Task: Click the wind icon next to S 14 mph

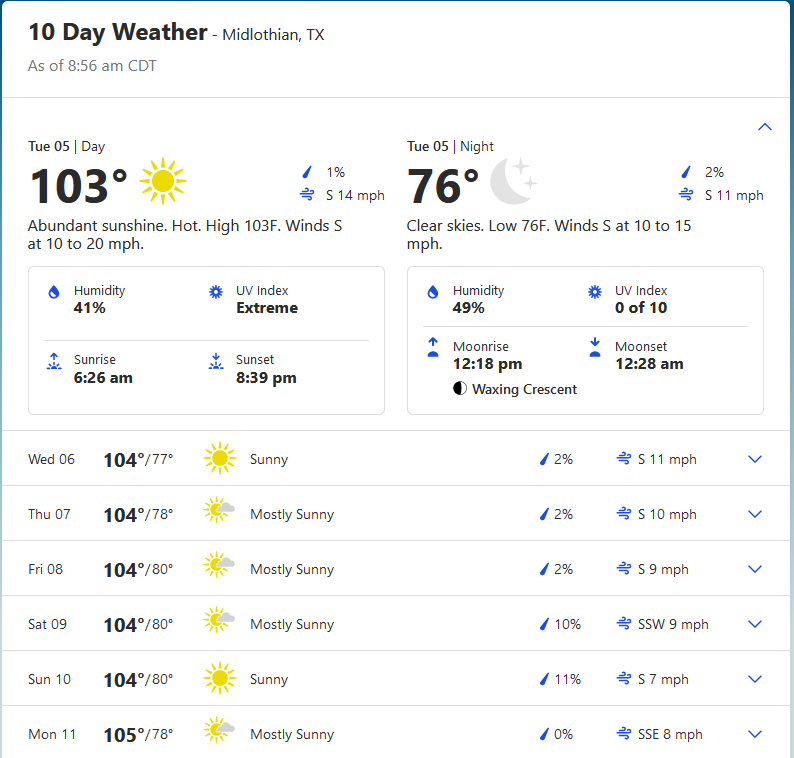Action: tap(307, 194)
